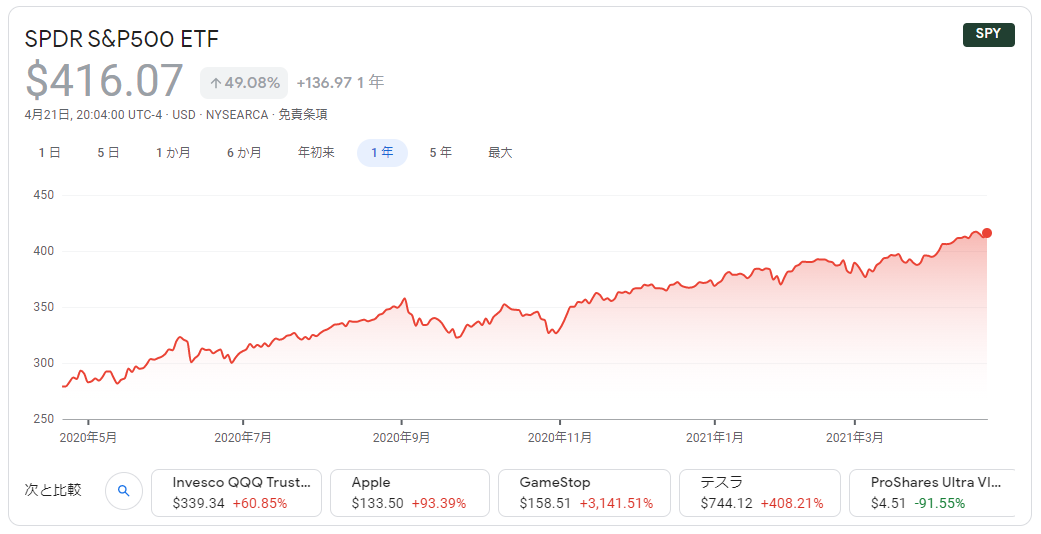Click the 2020年5月 axis label

tap(88, 438)
